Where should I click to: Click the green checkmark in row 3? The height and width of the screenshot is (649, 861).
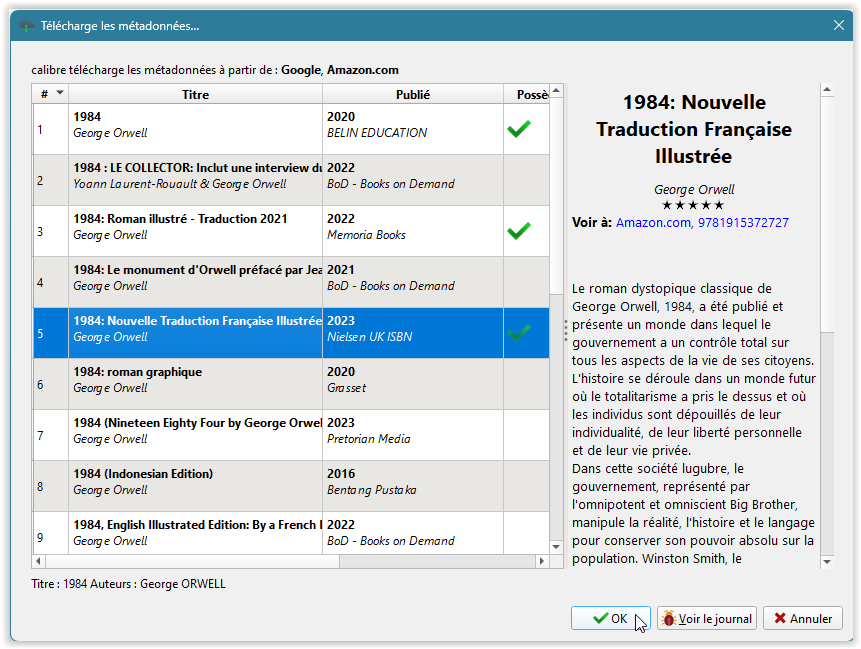518,231
